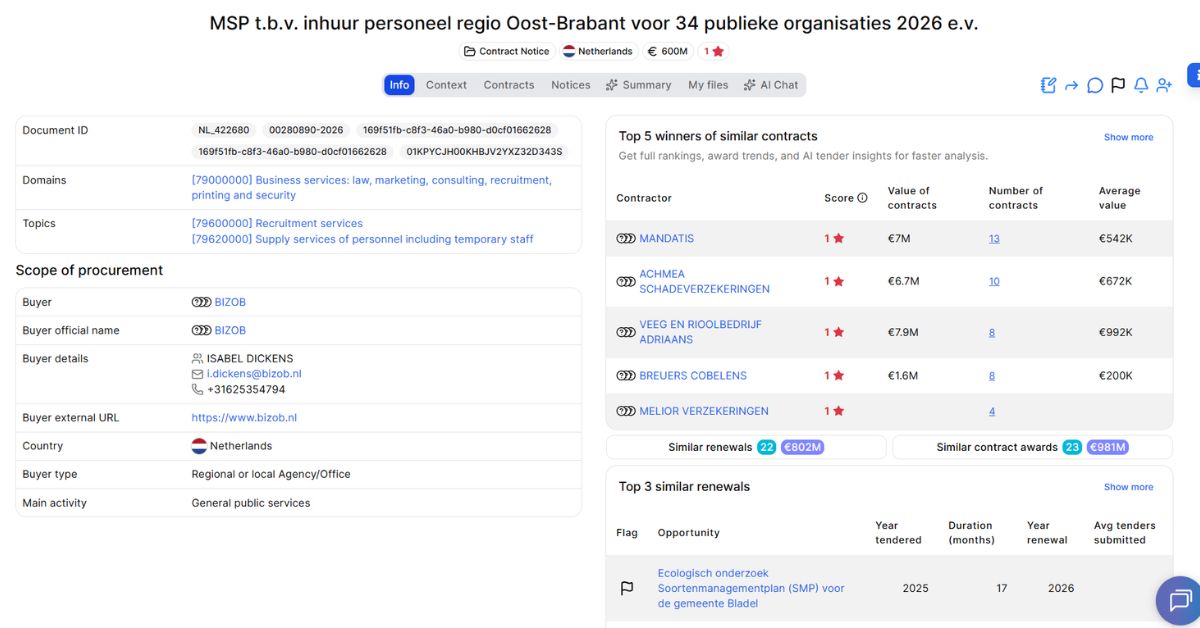Click the NL_422680 document ID chip
Image resolution: width=1200 pixels, height=628 pixels.
224,130
